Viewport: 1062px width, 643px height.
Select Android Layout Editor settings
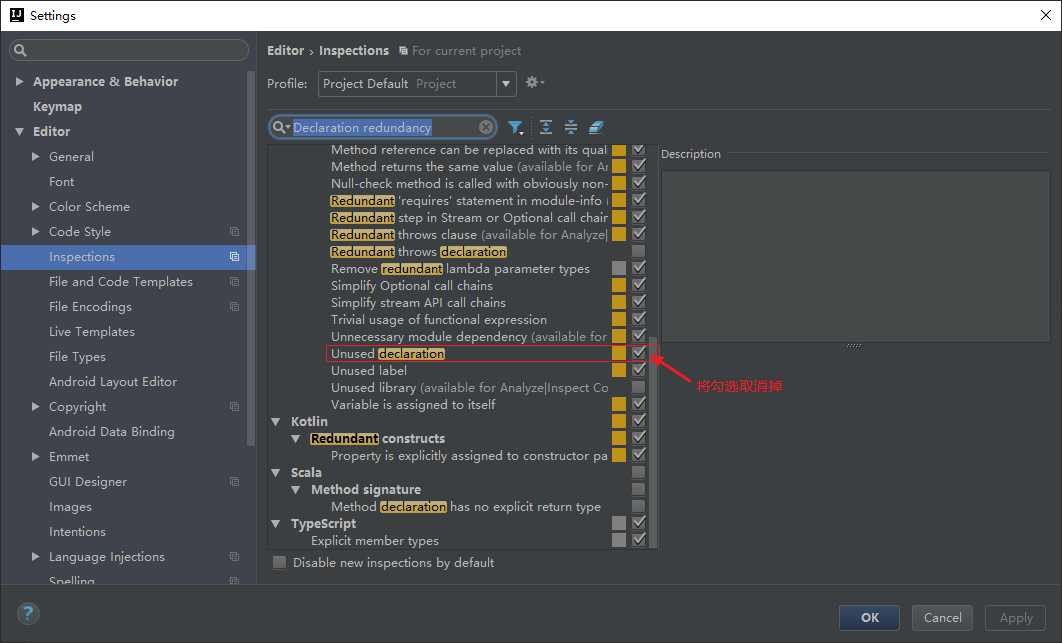pyautogui.click(x=113, y=381)
